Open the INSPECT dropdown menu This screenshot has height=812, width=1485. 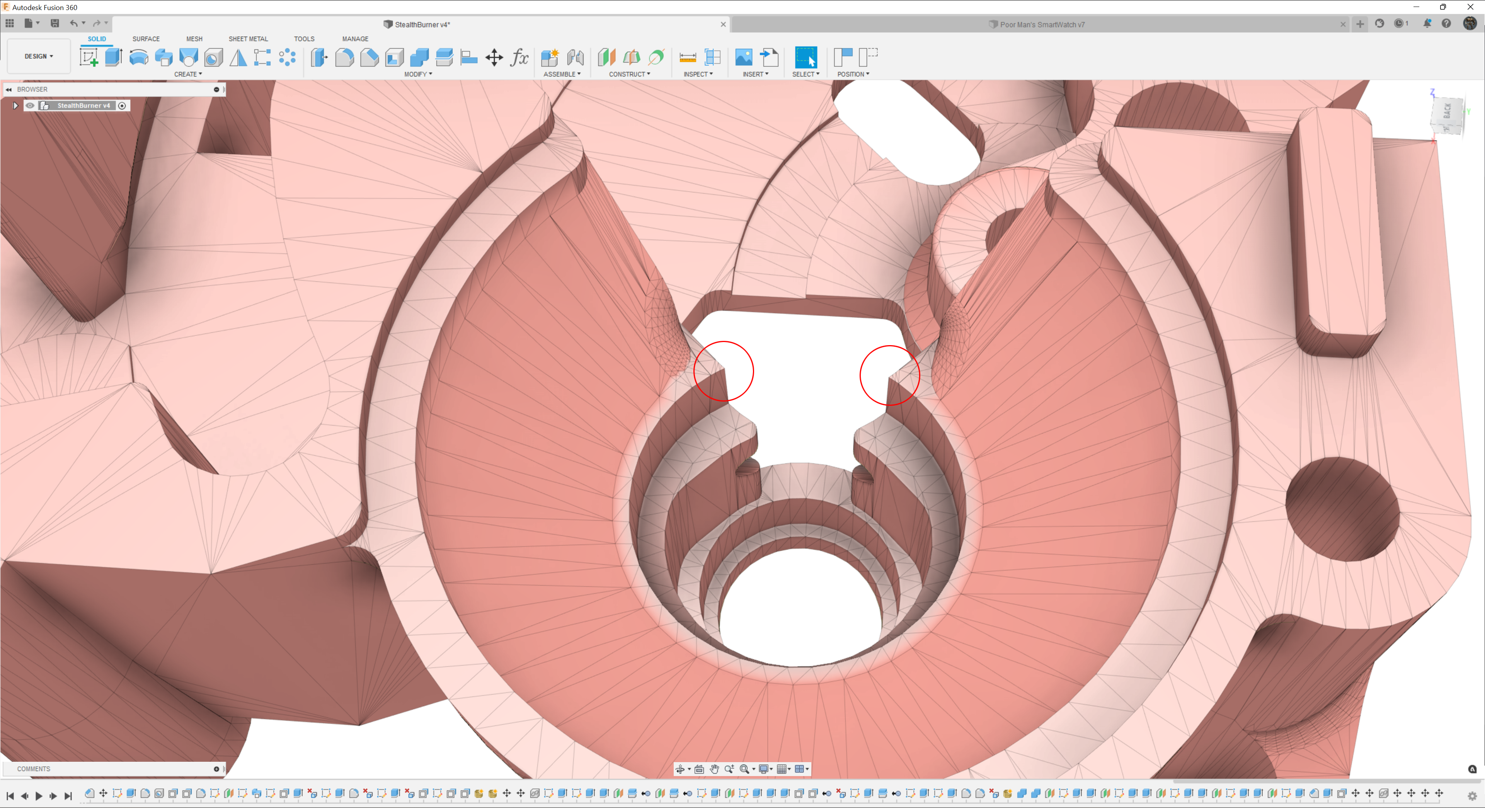pos(698,74)
